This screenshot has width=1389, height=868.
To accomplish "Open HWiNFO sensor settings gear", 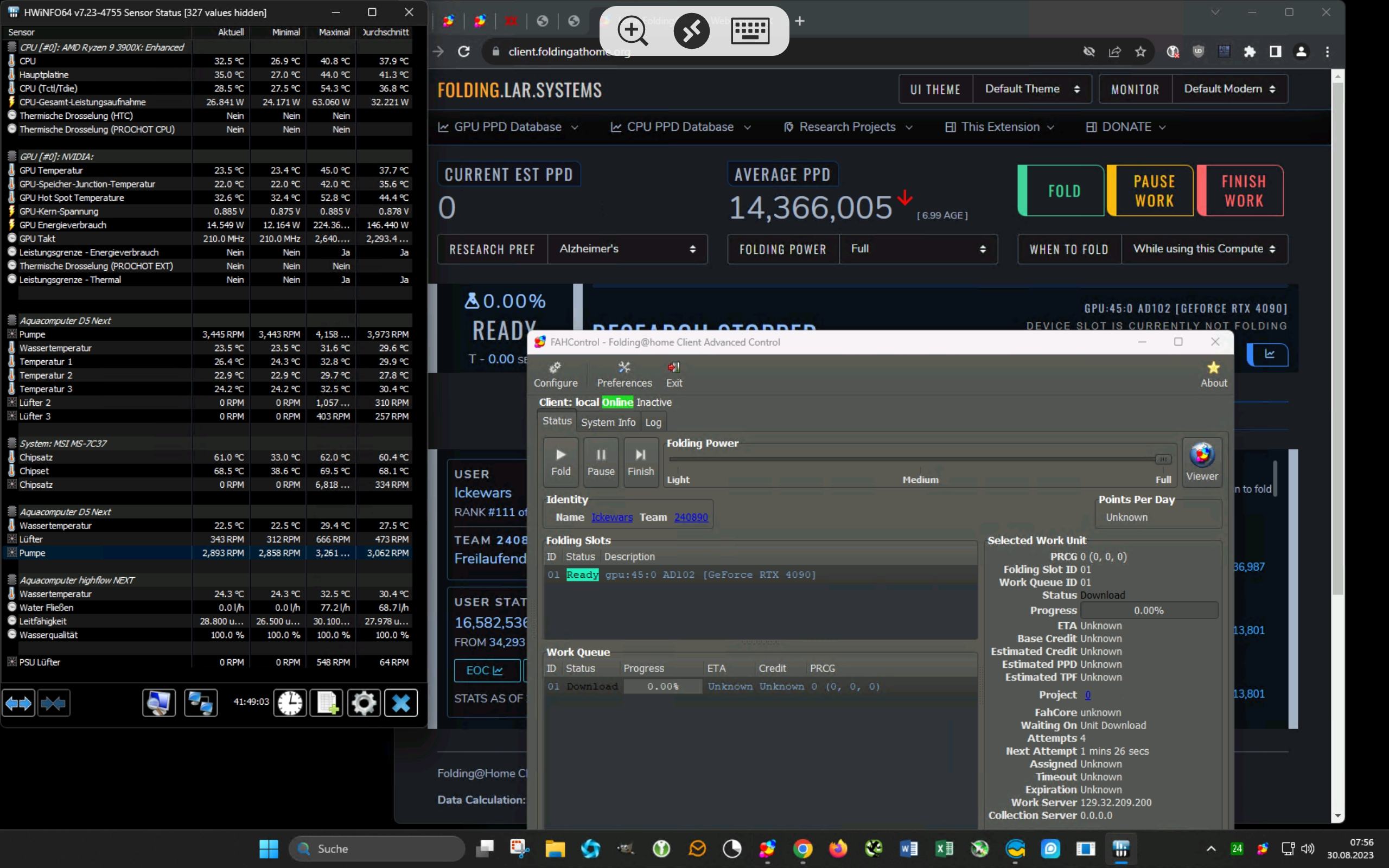I will pyautogui.click(x=364, y=703).
